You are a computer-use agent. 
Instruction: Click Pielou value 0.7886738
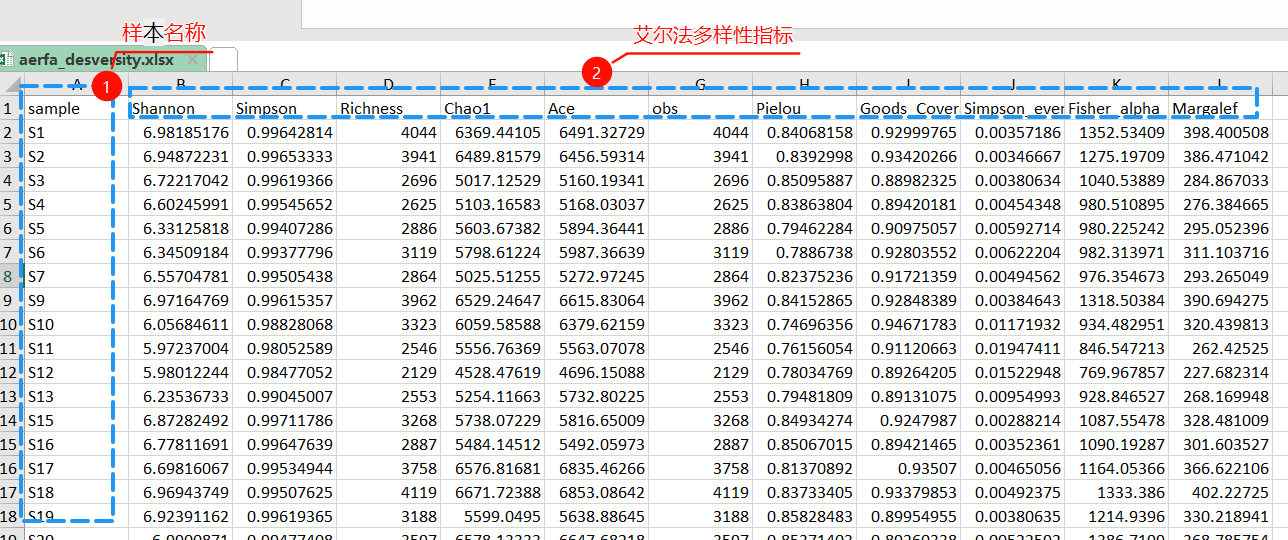804,252
